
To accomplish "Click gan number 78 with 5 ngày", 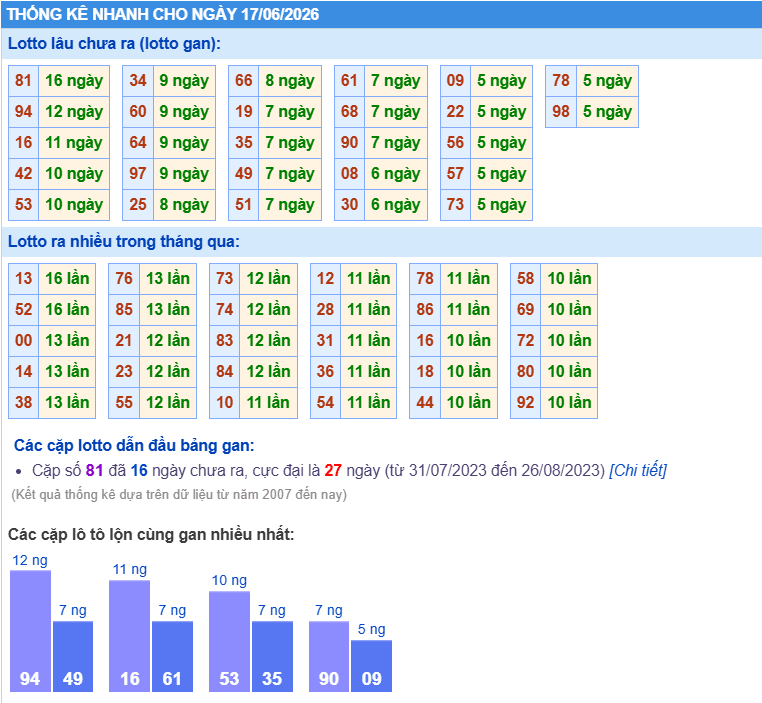I will point(561,81).
